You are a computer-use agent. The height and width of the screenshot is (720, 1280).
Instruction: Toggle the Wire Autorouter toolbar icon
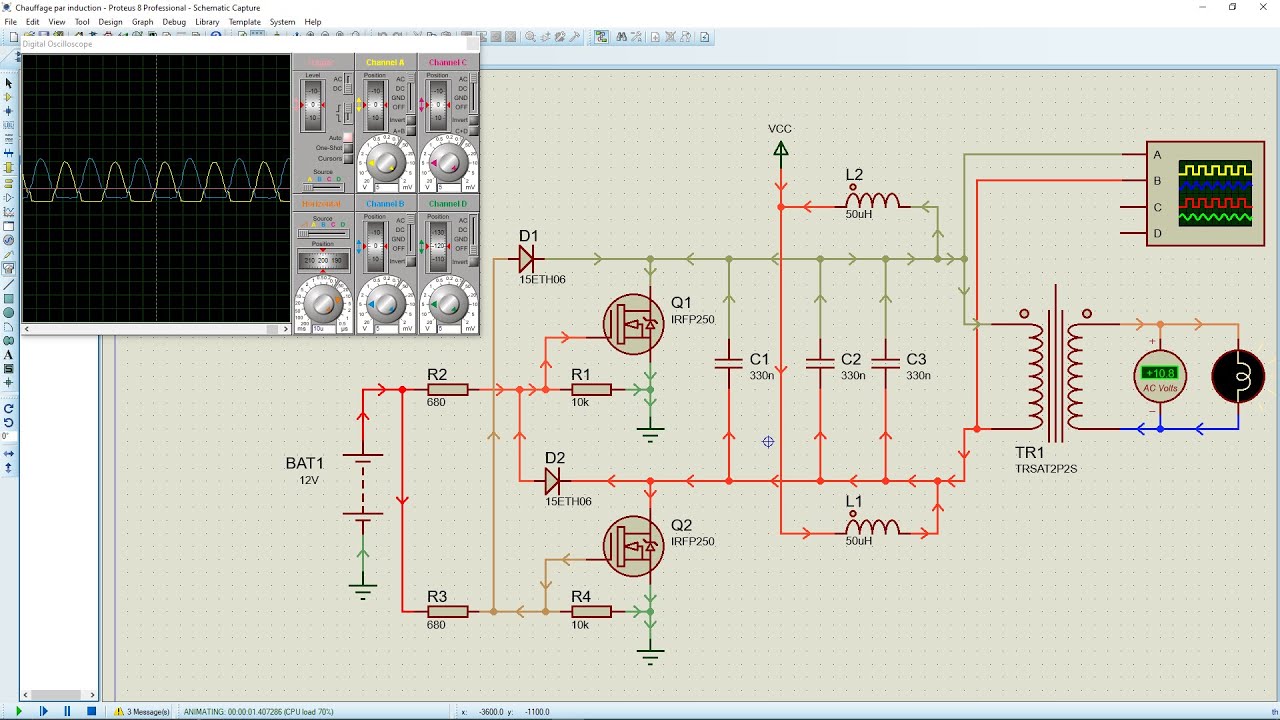coord(601,37)
